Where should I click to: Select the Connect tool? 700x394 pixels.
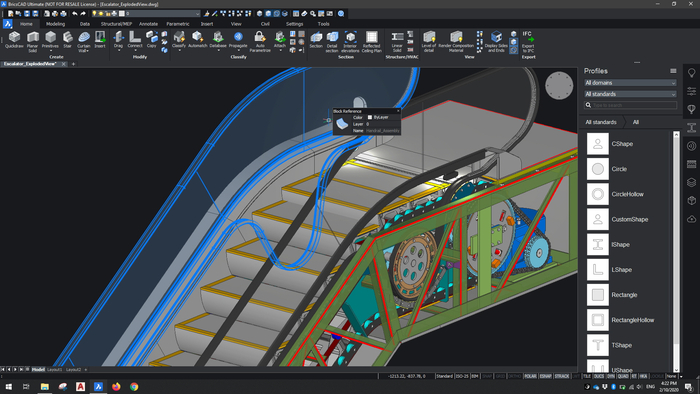[x=135, y=40]
